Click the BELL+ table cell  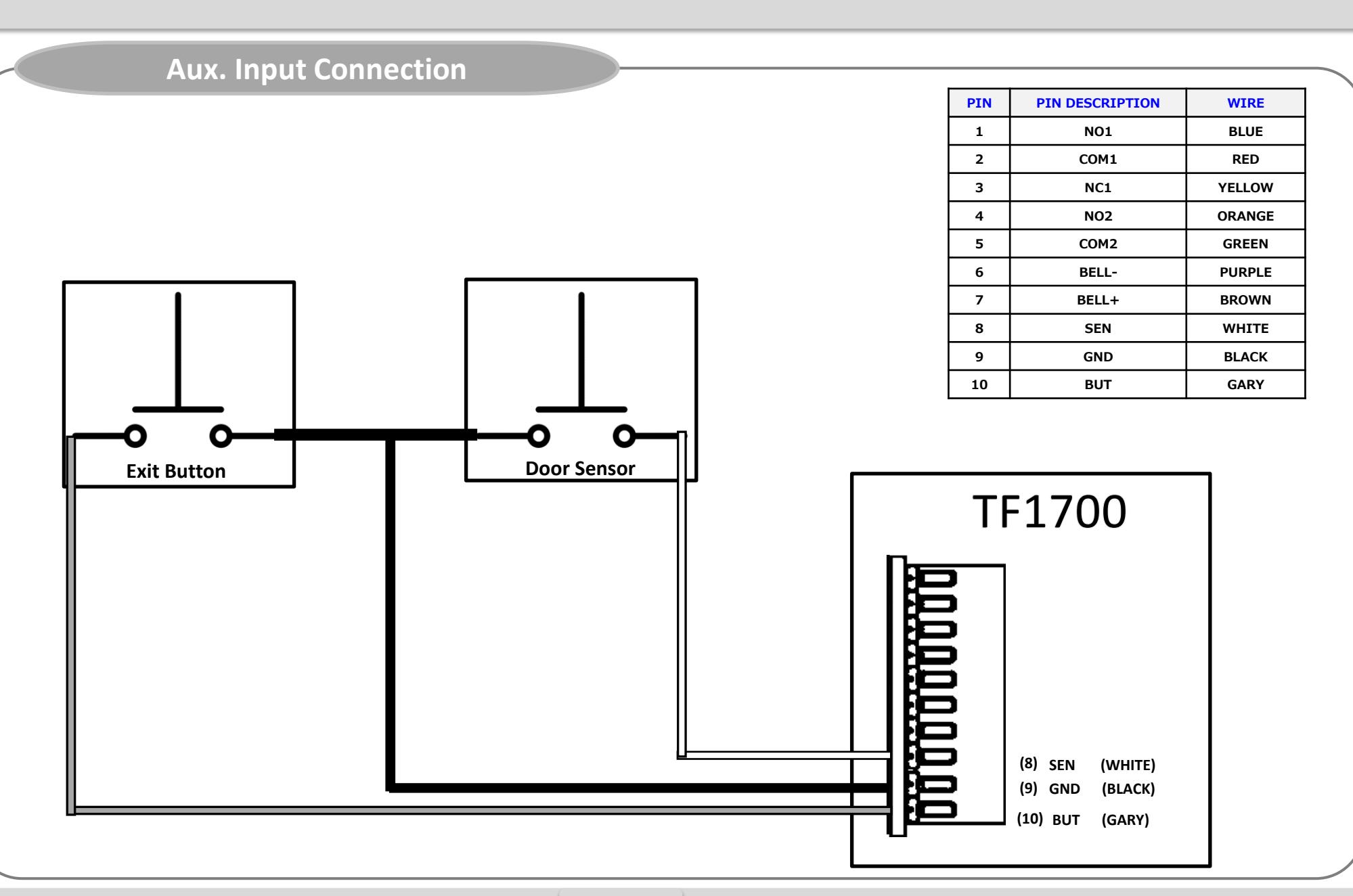(x=1098, y=300)
